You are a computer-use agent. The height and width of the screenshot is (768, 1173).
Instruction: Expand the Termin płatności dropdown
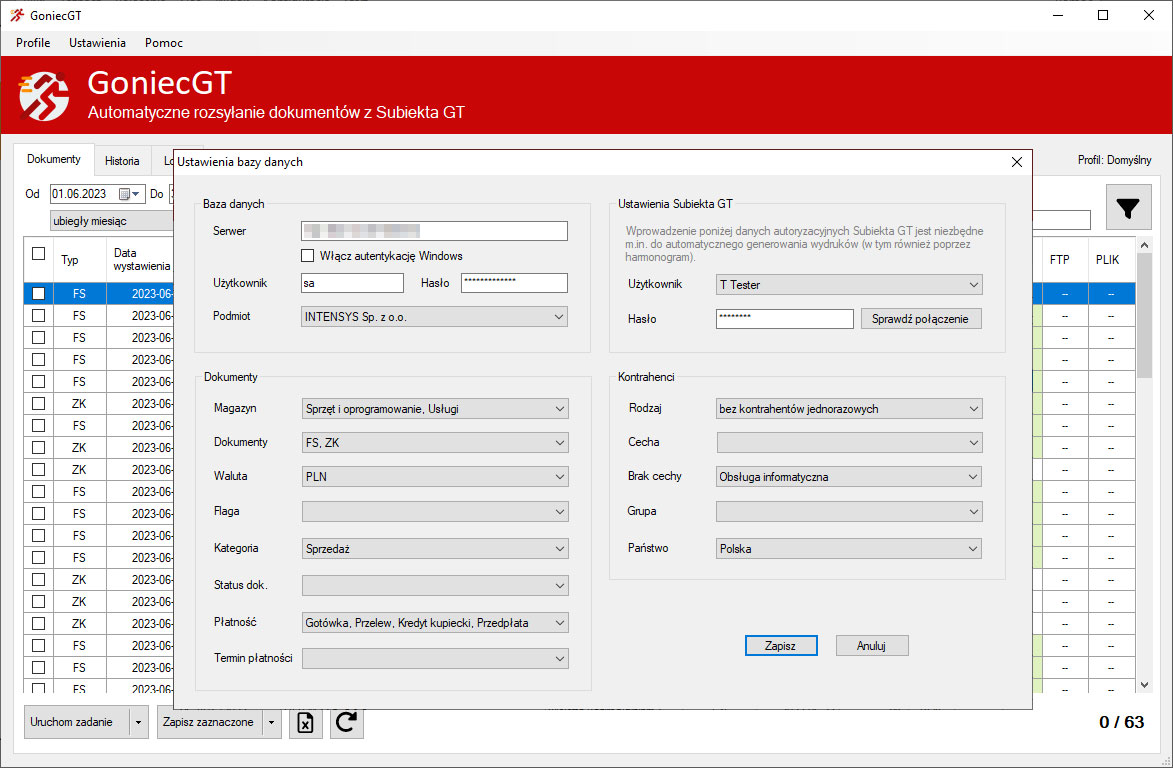(435, 659)
